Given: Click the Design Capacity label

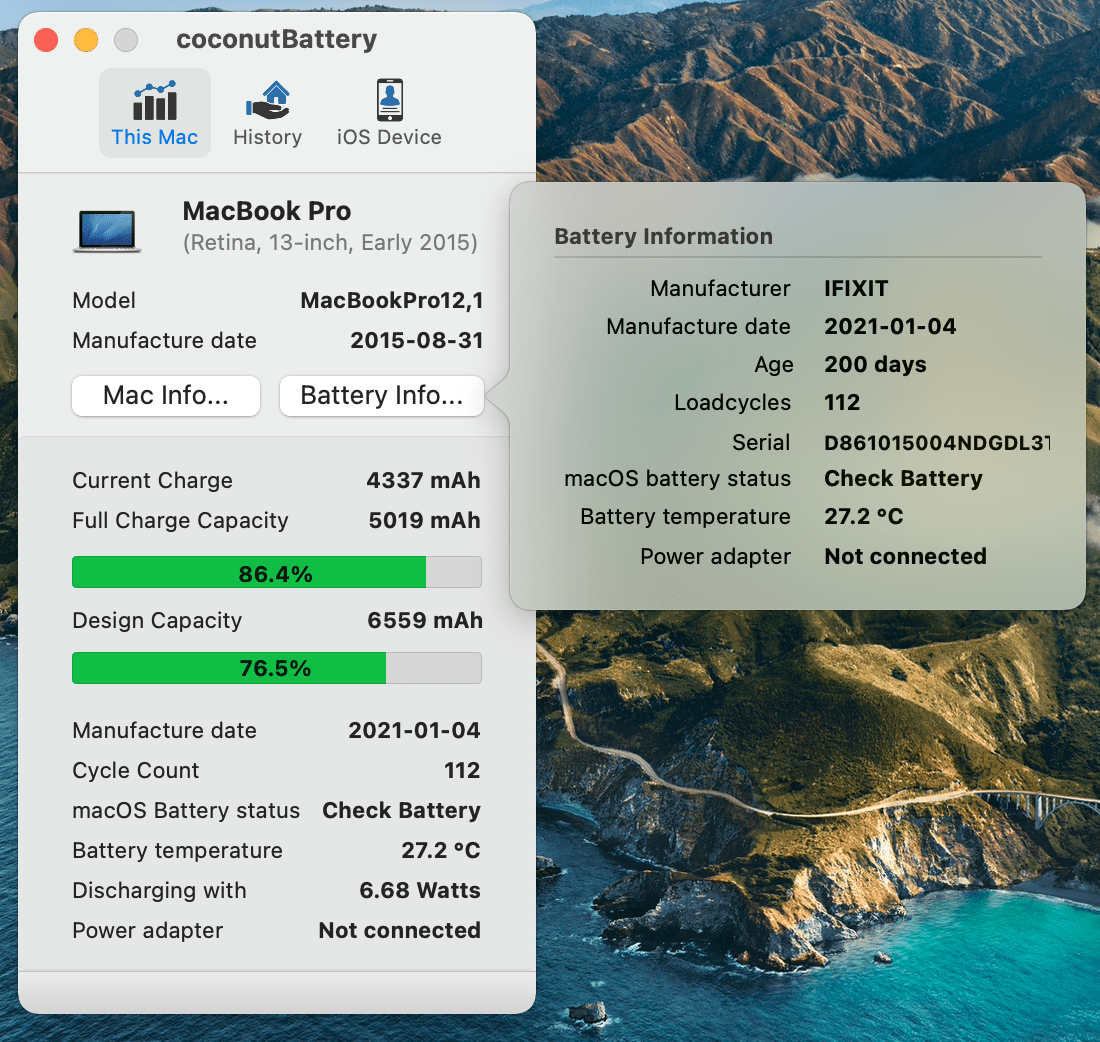Looking at the screenshot, I should click(x=157, y=621).
